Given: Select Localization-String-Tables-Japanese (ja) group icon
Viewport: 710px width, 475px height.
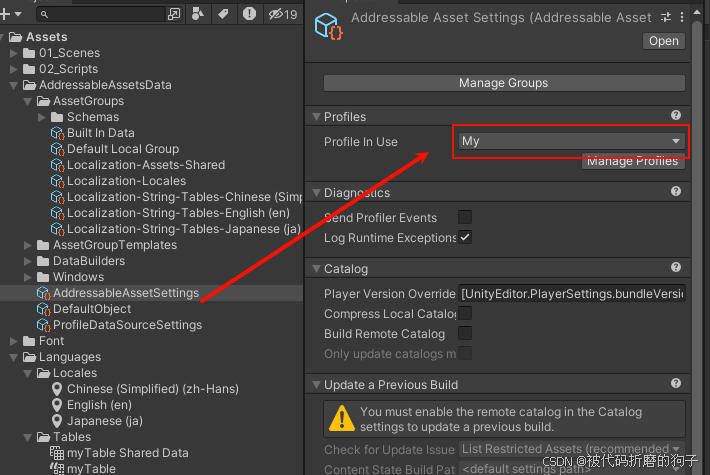Looking at the screenshot, I should 57,229.
